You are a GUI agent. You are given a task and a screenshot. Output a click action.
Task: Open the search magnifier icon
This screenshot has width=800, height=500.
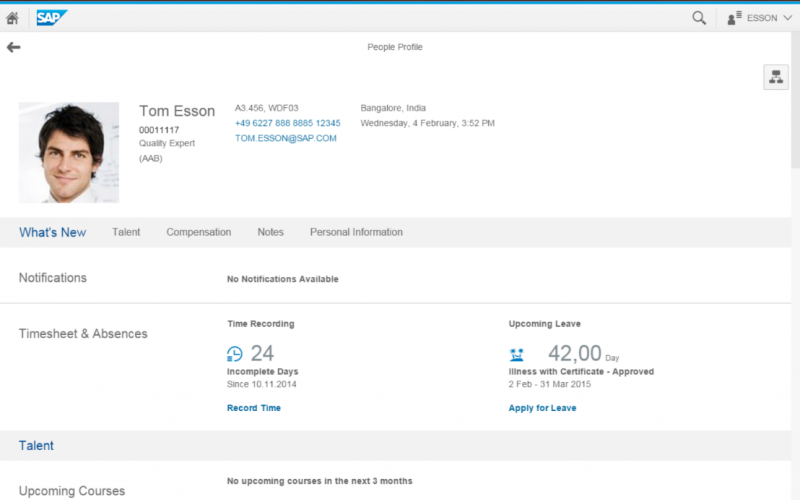pyautogui.click(x=699, y=18)
